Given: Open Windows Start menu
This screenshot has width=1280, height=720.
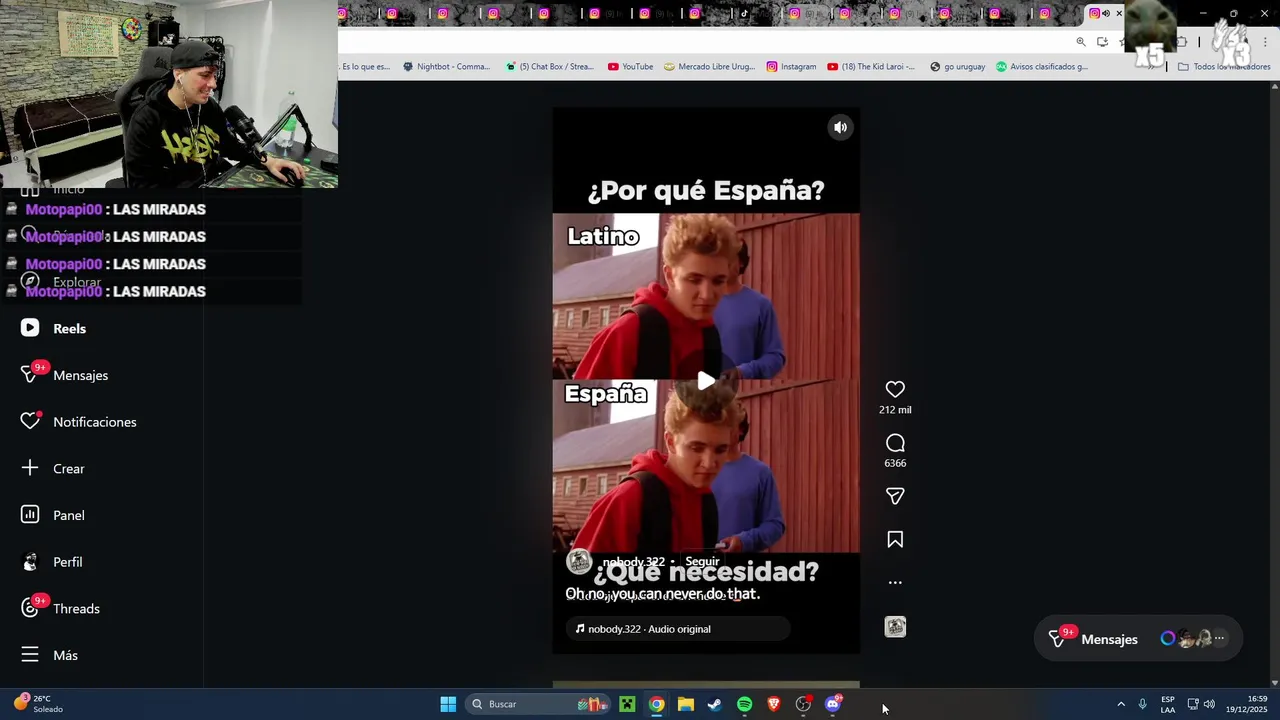Looking at the screenshot, I should pos(448,704).
